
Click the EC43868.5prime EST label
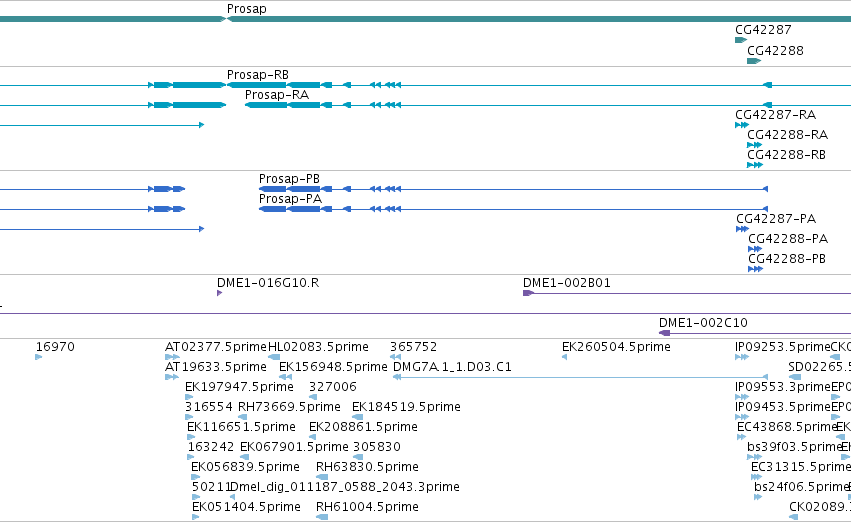pos(786,428)
